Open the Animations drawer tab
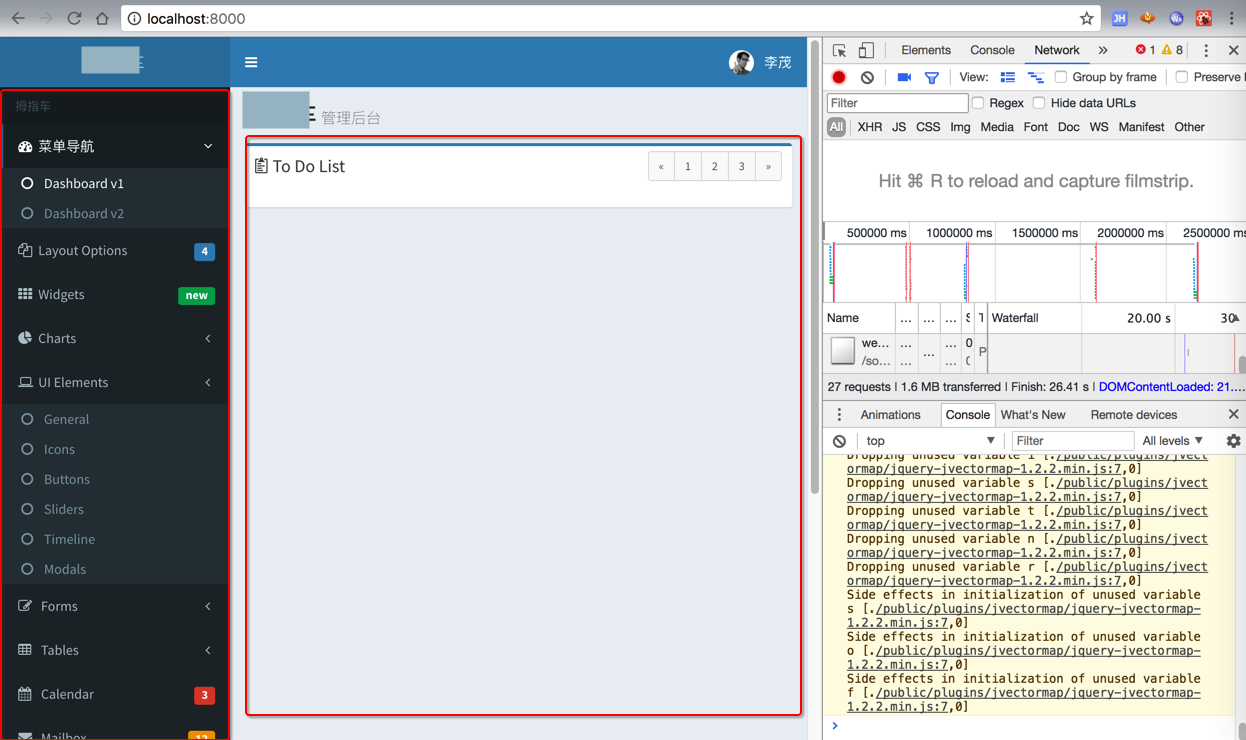Image resolution: width=1246 pixels, height=740 pixels. (890, 415)
